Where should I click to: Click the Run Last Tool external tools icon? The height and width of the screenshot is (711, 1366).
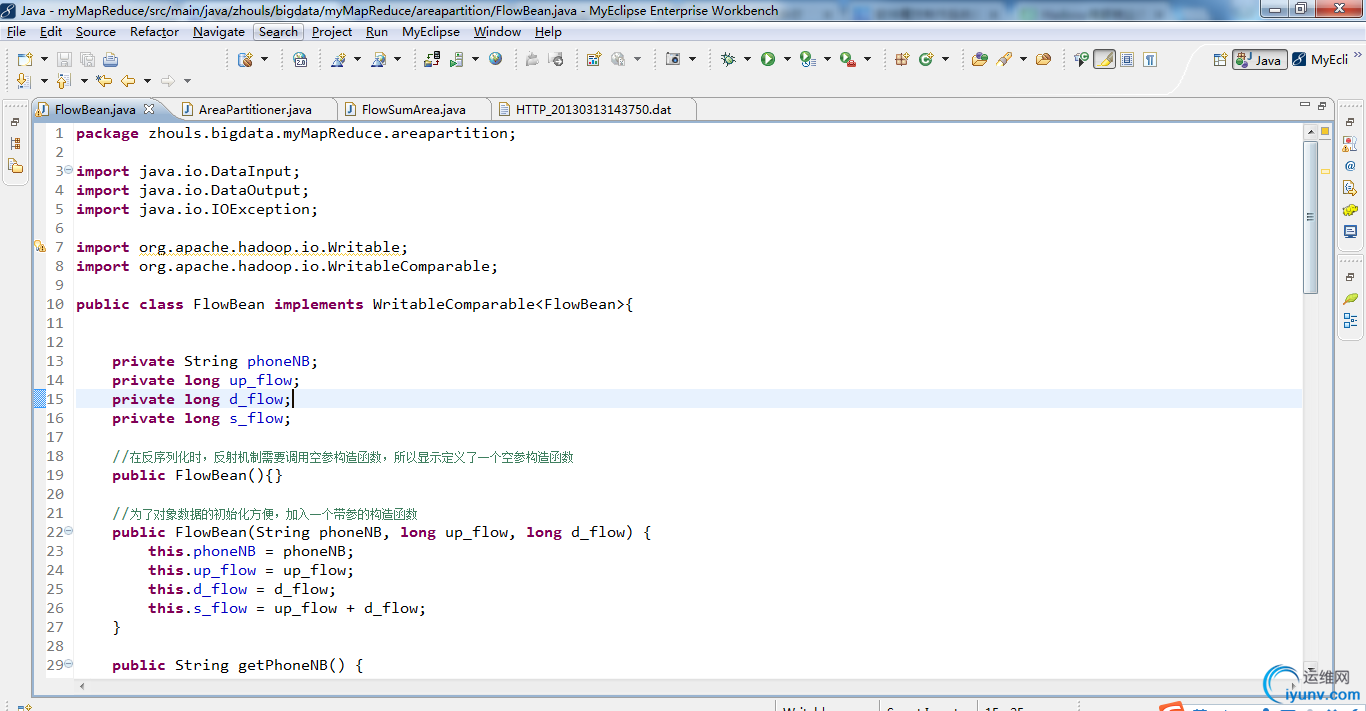click(848, 60)
